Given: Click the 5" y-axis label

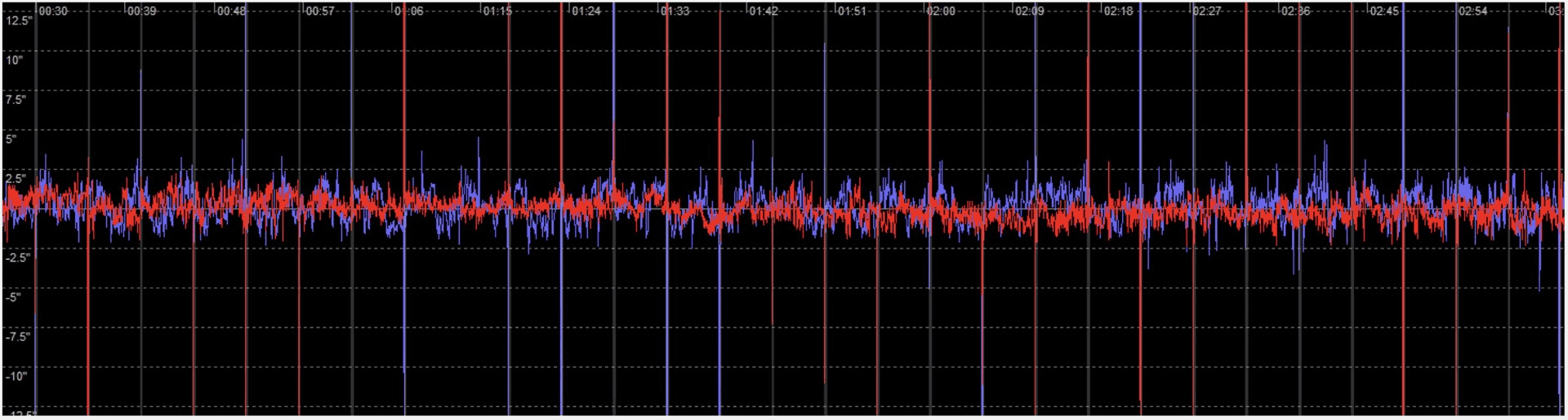Looking at the screenshot, I should [x=11, y=139].
